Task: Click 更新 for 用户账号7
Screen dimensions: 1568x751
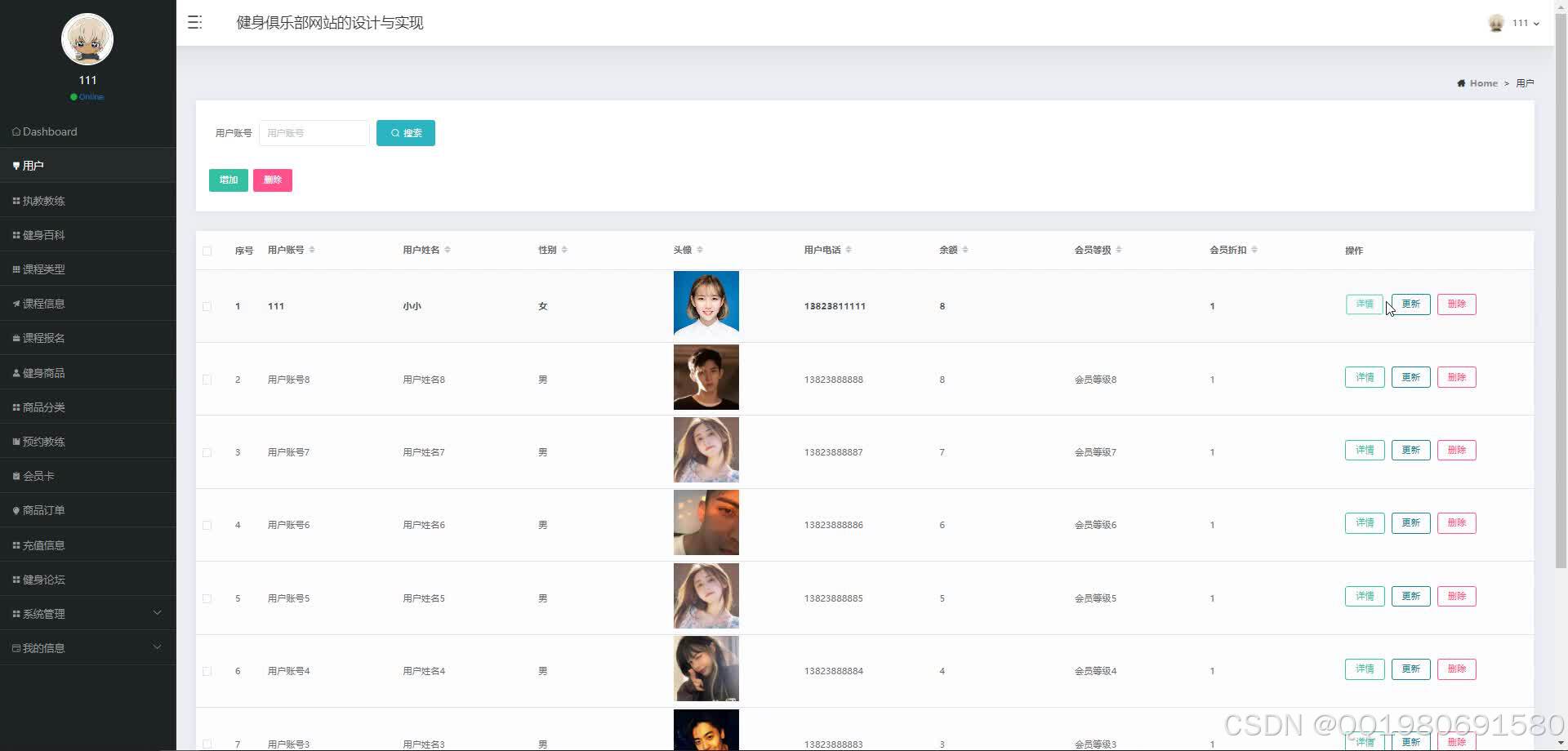Action: (1411, 450)
